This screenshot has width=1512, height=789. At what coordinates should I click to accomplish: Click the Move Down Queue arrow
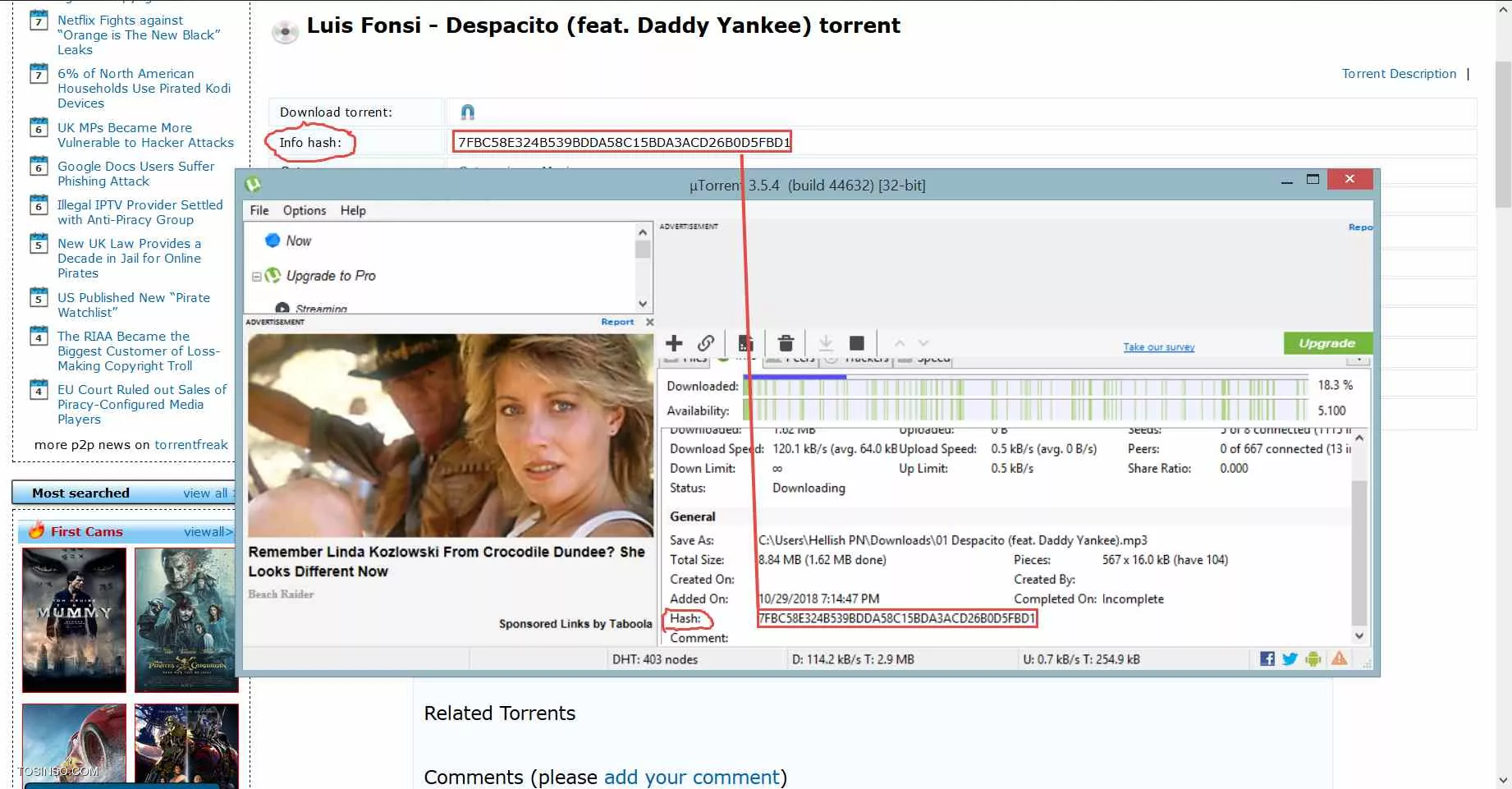click(923, 343)
